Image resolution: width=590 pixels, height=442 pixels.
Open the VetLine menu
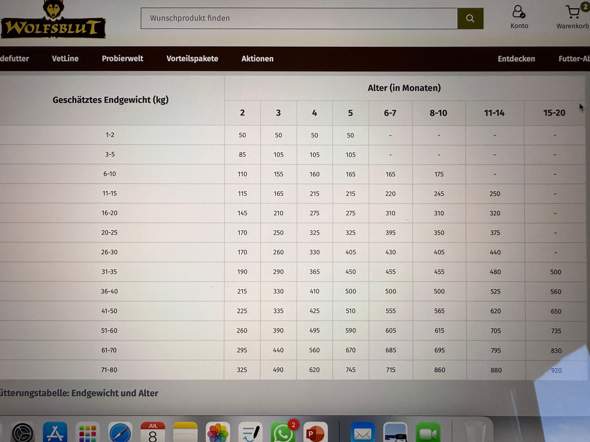pyautogui.click(x=65, y=59)
